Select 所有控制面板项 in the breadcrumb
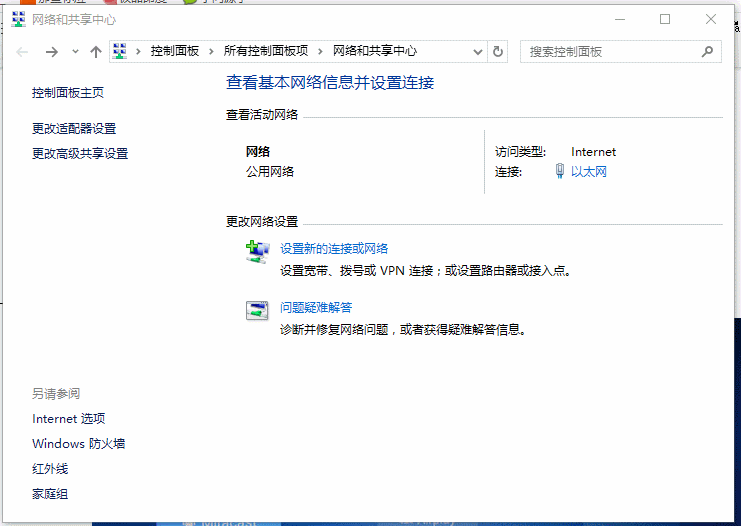Image resolution: width=741 pixels, height=526 pixels. [x=265, y=51]
